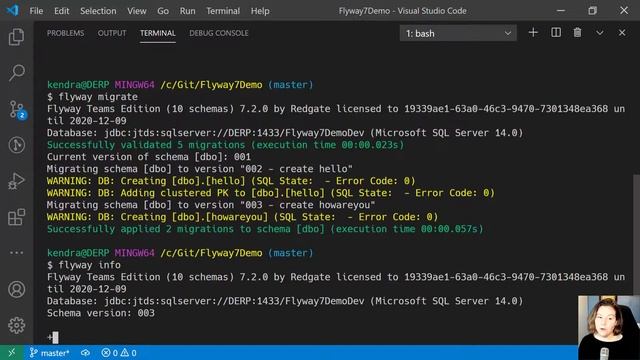The width and height of the screenshot is (640, 360).
Task: Click the "$ flyway info" command text
Action: point(84,265)
